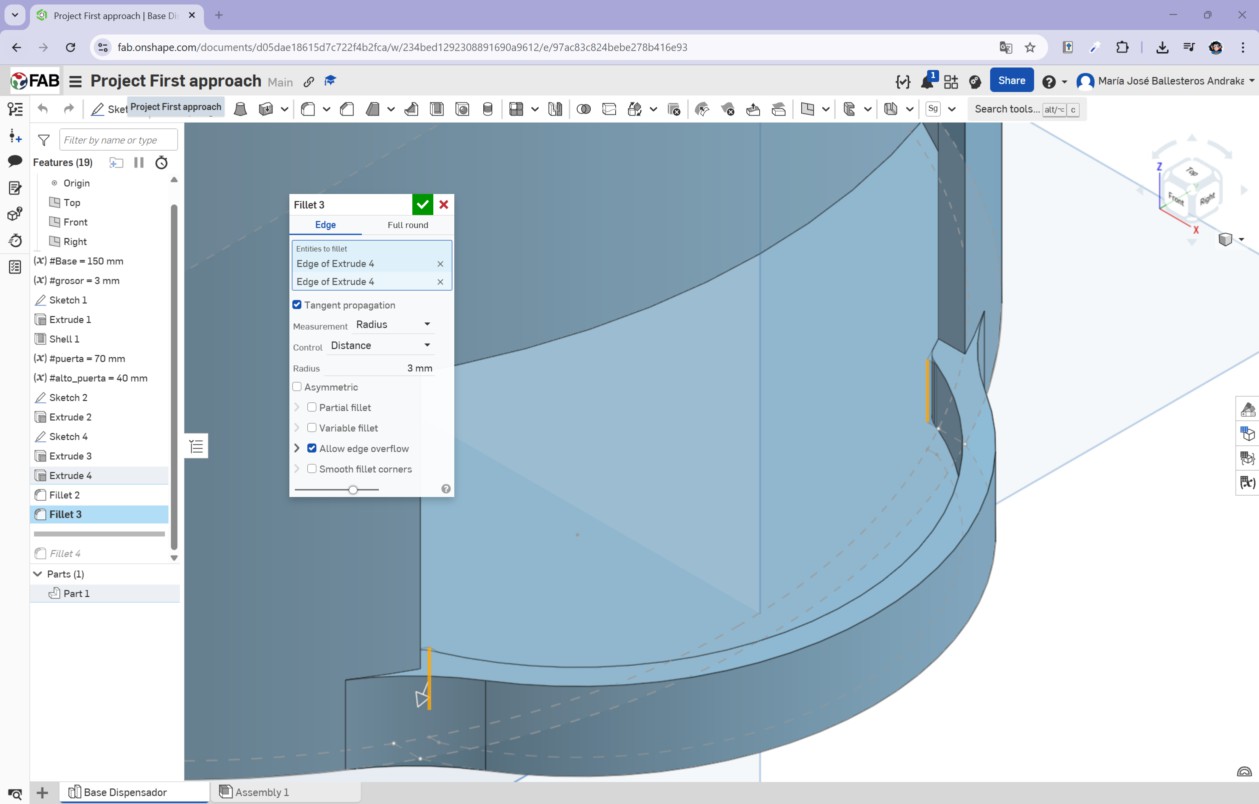Remove second Edge of Extrude 4 entry
The width and height of the screenshot is (1259, 804).
(440, 282)
